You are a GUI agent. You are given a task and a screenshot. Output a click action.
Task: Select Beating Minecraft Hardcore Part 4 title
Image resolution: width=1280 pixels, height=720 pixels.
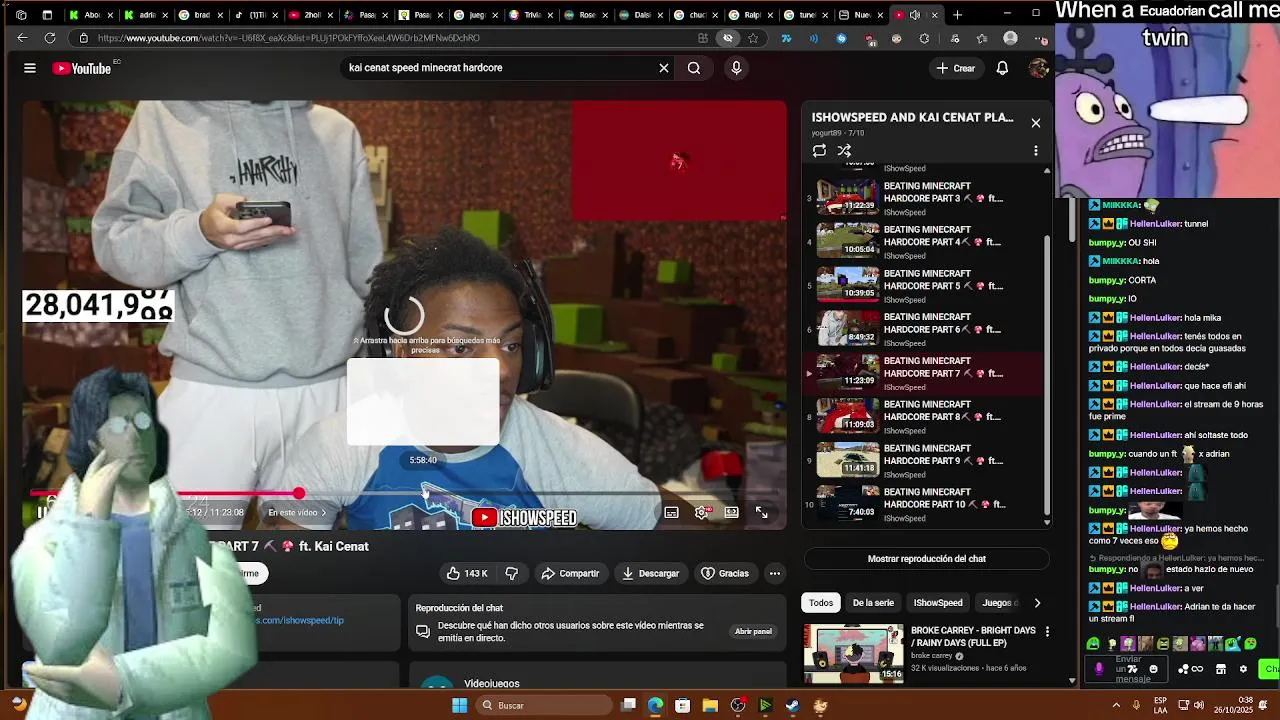[x=943, y=236]
